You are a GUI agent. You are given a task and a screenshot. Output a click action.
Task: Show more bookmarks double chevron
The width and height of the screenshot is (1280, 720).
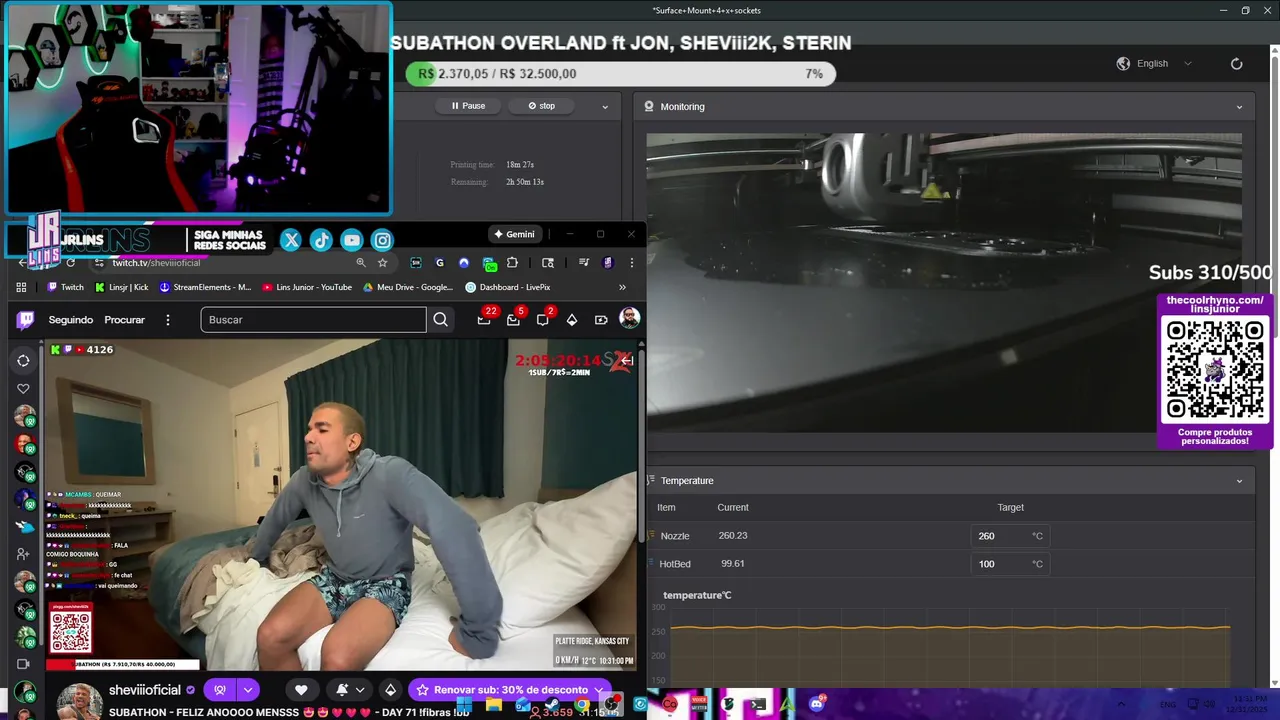[x=622, y=287]
